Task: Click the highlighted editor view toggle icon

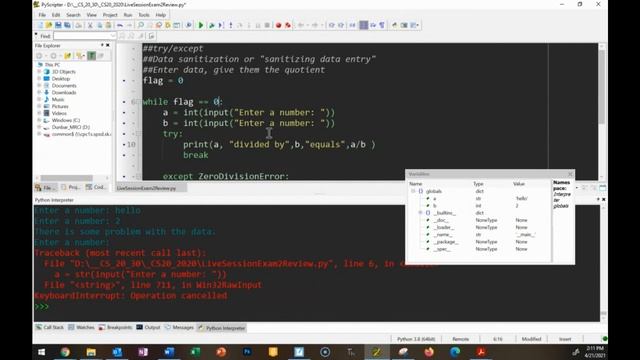Action: [363, 25]
